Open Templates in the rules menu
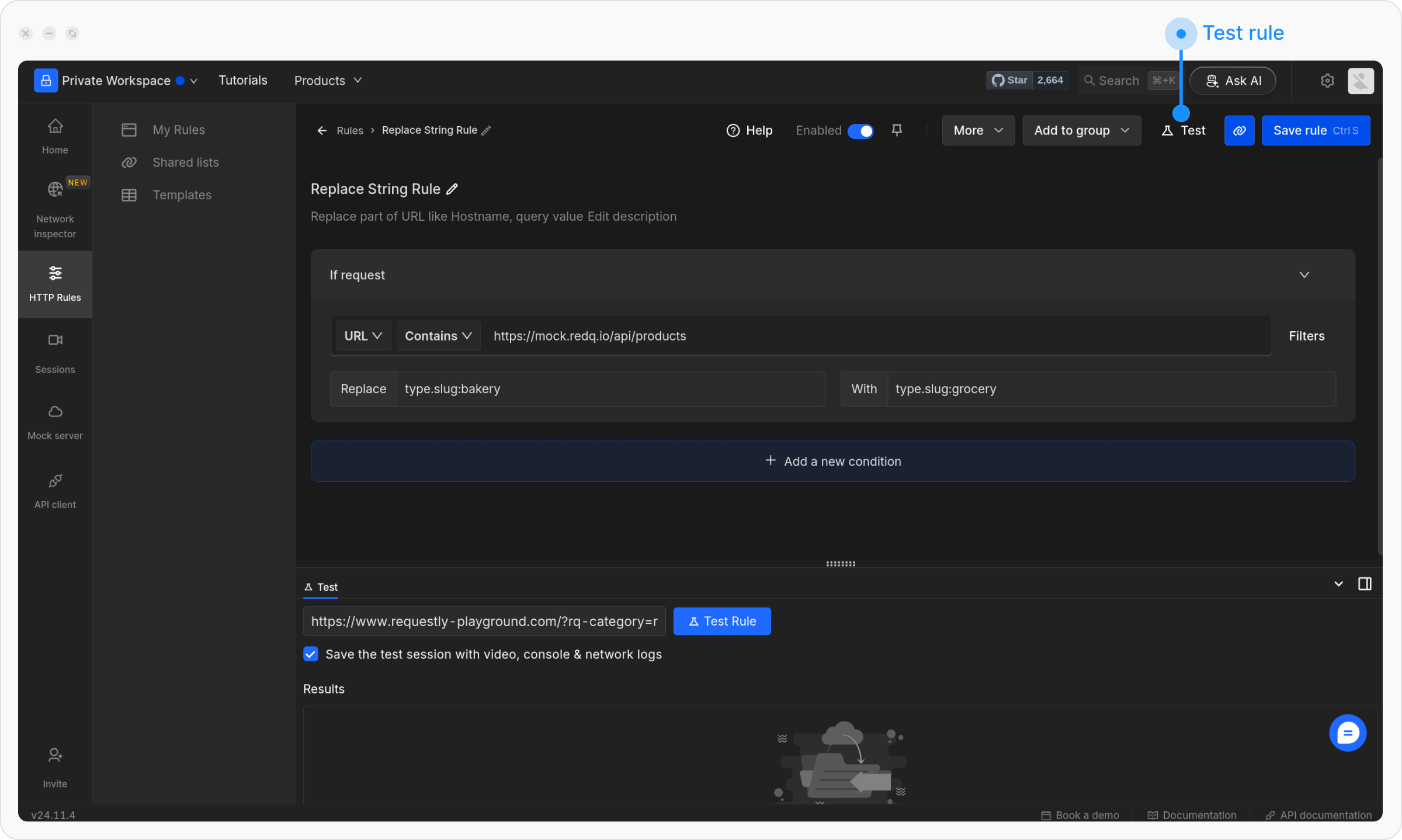The width and height of the screenshot is (1402, 840). pos(182,195)
